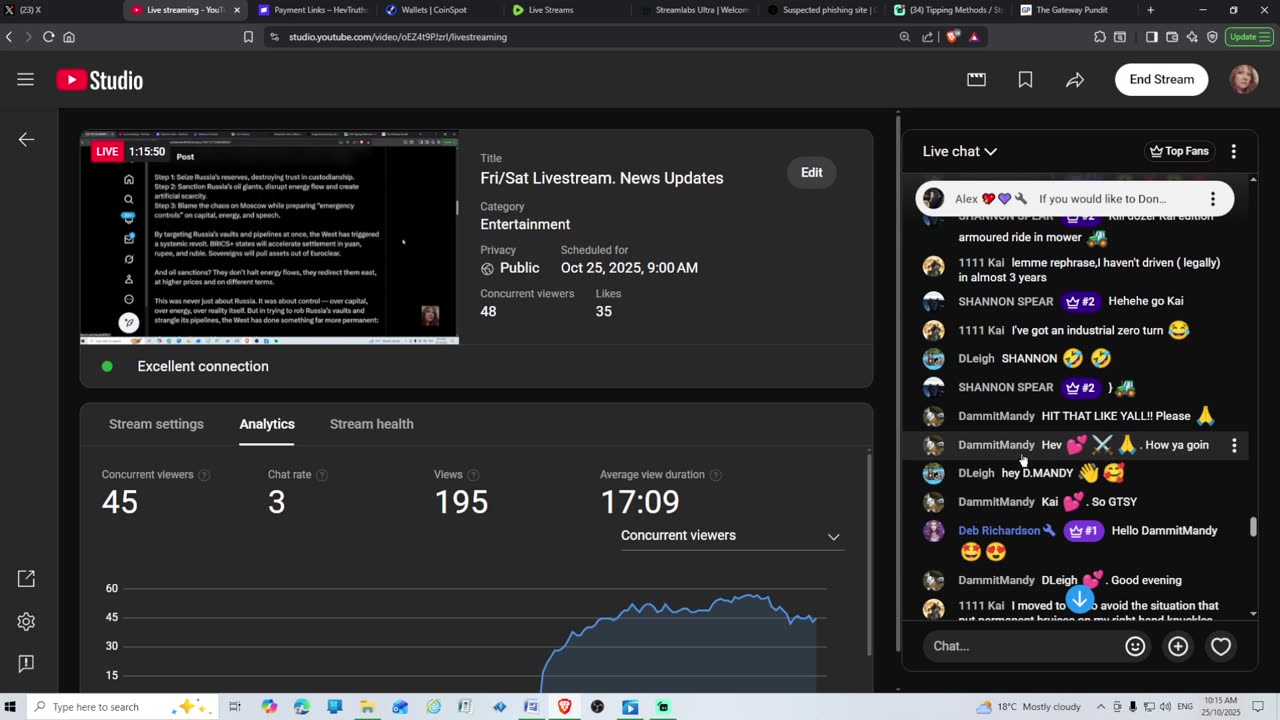Open the browser Update menu
The height and width of the screenshot is (720, 1280).
click(1248, 37)
